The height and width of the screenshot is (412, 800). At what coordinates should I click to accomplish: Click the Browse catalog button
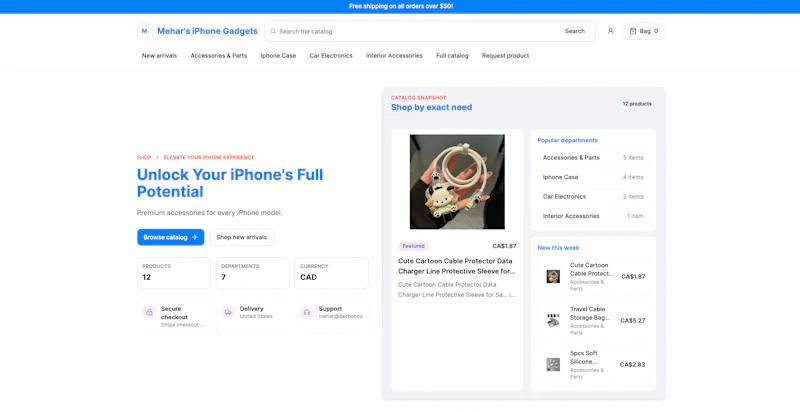coord(170,237)
